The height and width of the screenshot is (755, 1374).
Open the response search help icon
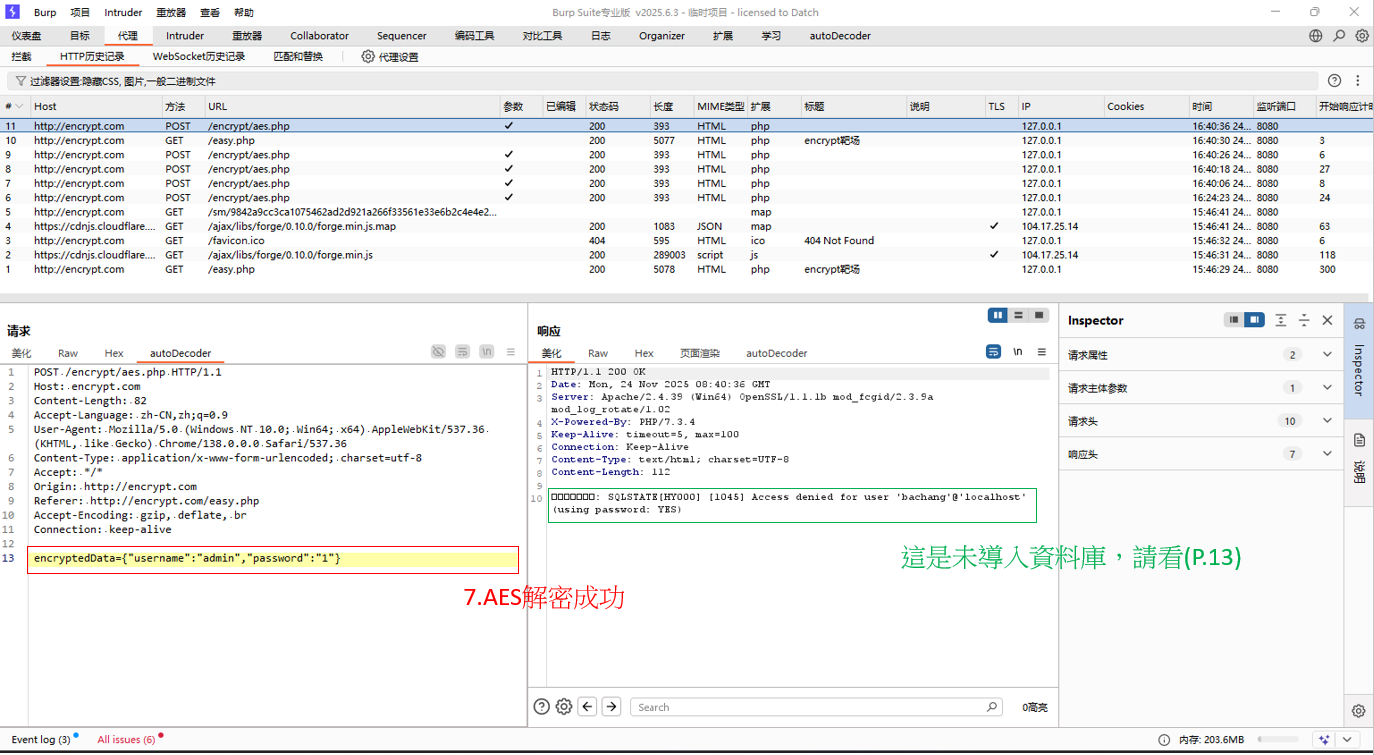click(541, 707)
